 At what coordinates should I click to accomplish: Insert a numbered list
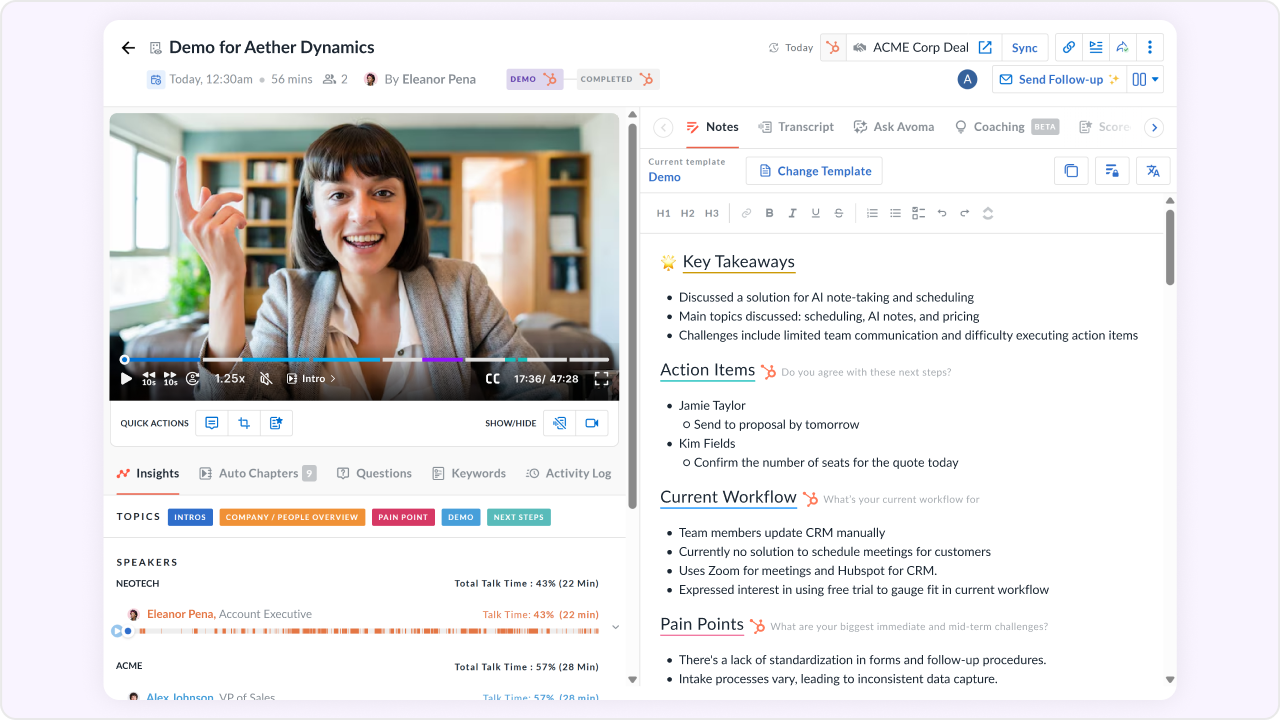872,213
